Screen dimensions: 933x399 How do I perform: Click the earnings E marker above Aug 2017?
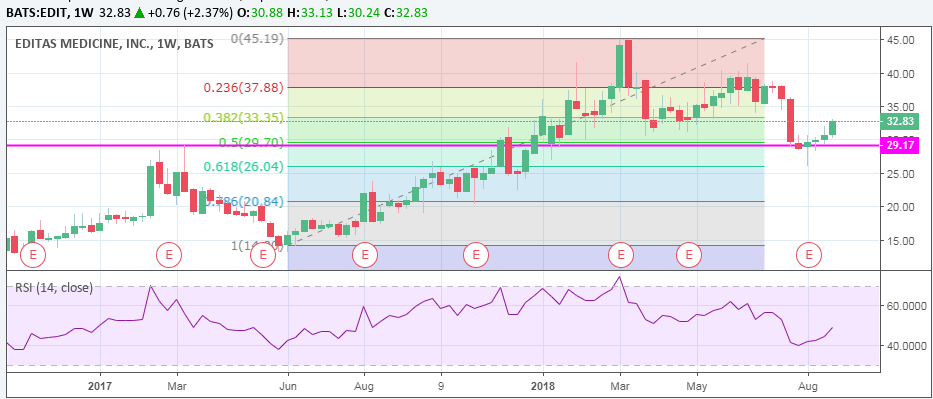365,255
